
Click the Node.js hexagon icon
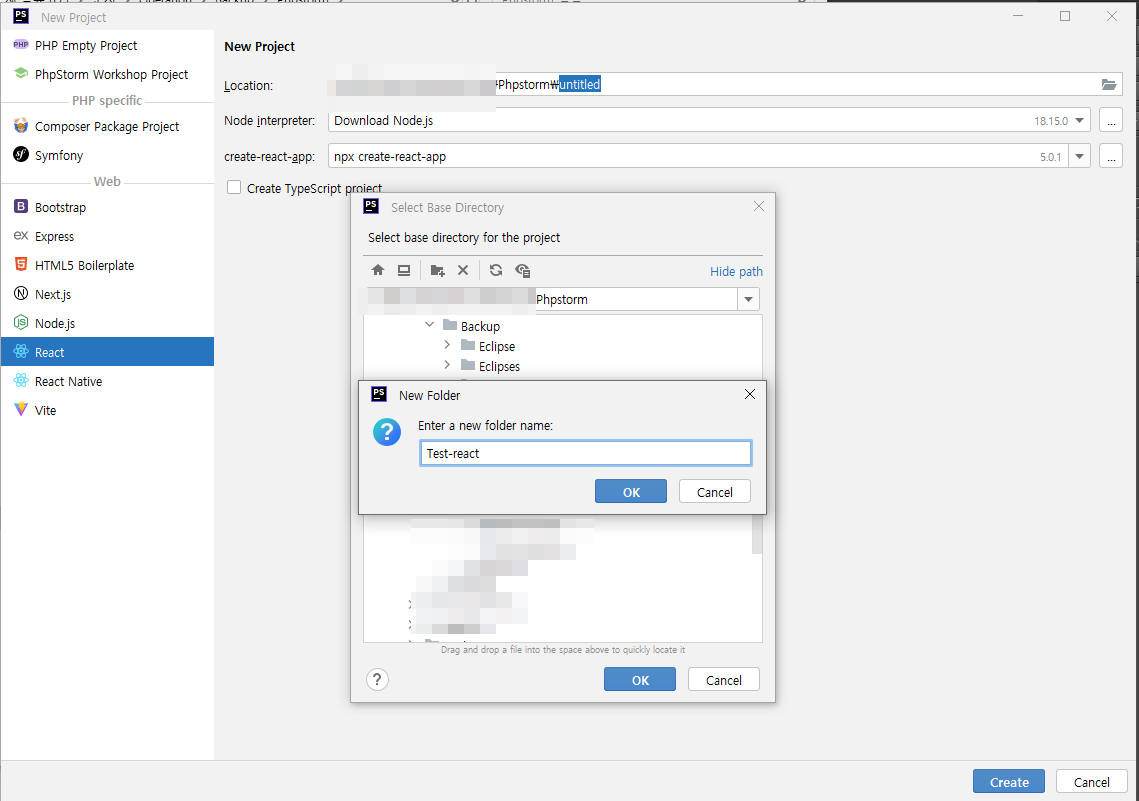click(x=21, y=322)
